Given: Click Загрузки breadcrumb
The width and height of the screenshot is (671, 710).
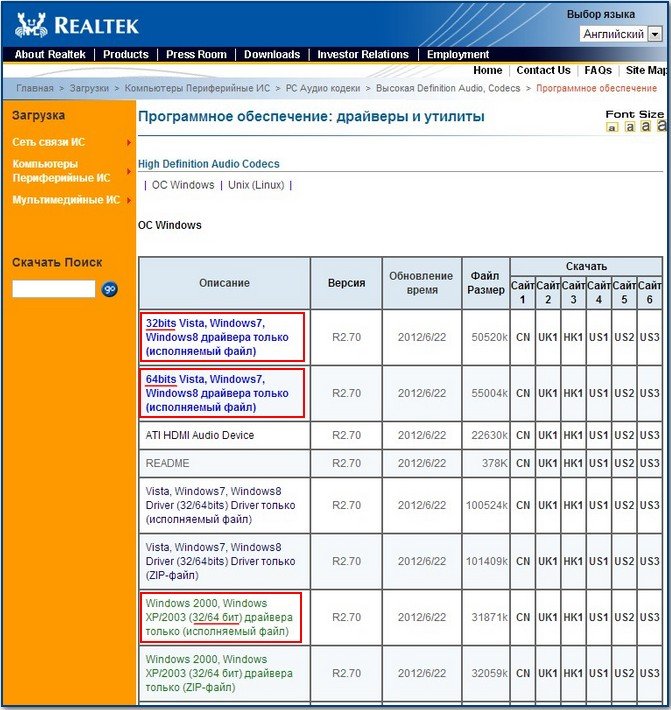Looking at the screenshot, I should point(89,88).
